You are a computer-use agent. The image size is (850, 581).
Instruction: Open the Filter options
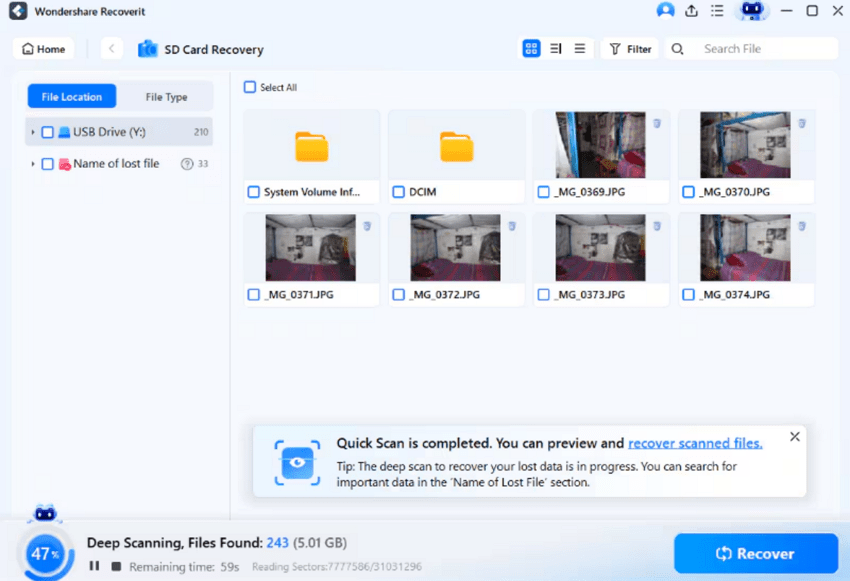[629, 48]
